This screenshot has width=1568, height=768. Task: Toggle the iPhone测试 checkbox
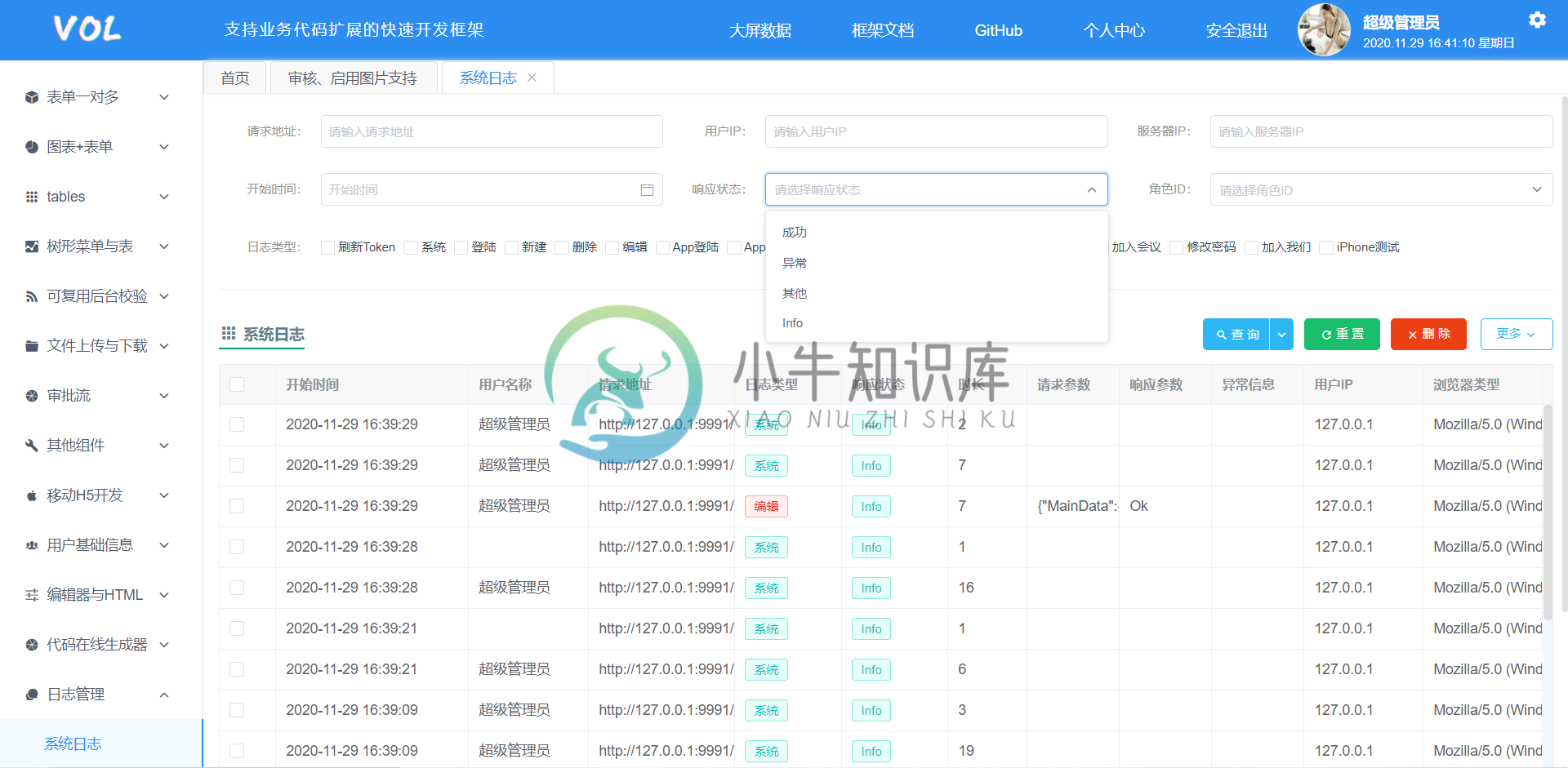tap(1326, 247)
